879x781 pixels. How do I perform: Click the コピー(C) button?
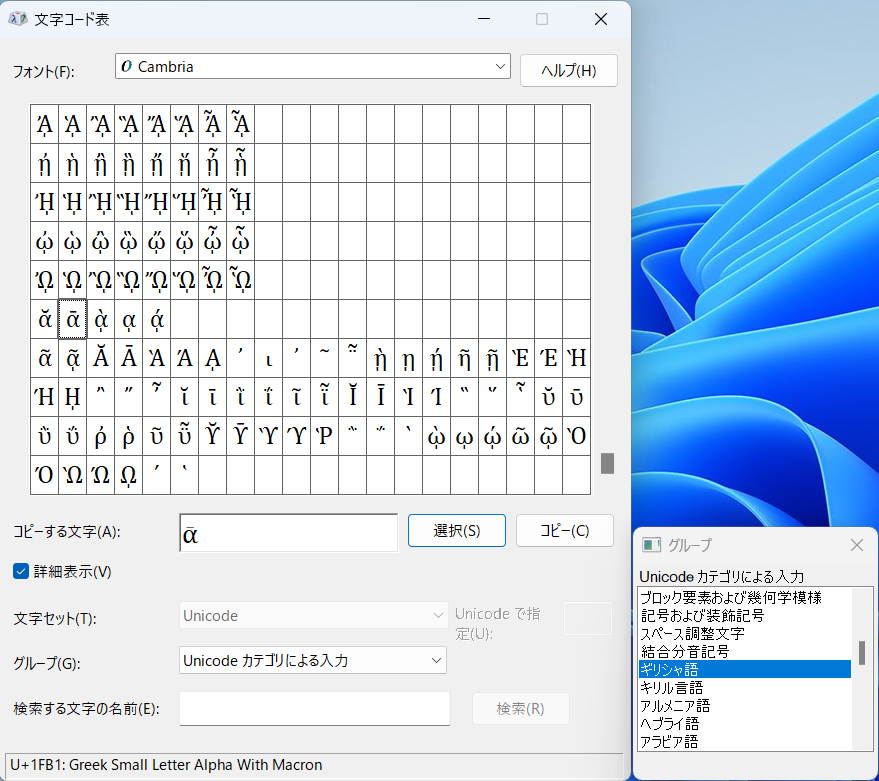point(565,530)
